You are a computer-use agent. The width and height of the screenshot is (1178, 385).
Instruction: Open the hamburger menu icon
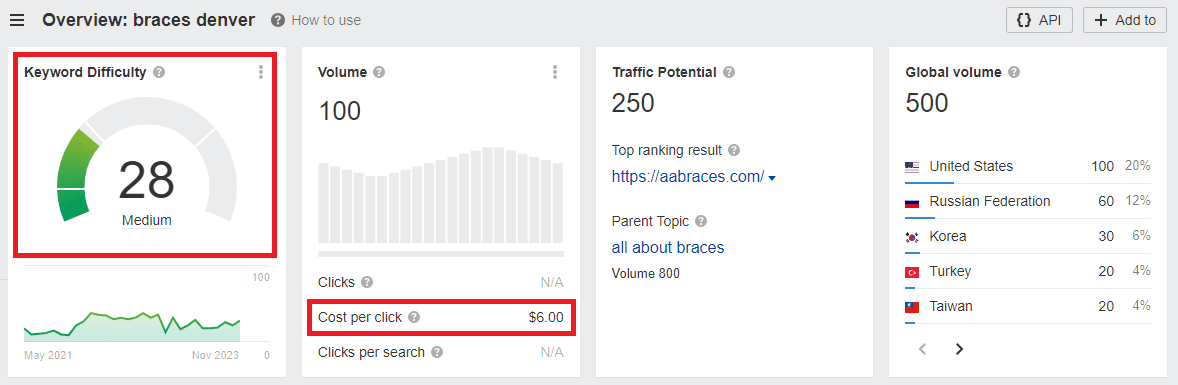coord(17,20)
